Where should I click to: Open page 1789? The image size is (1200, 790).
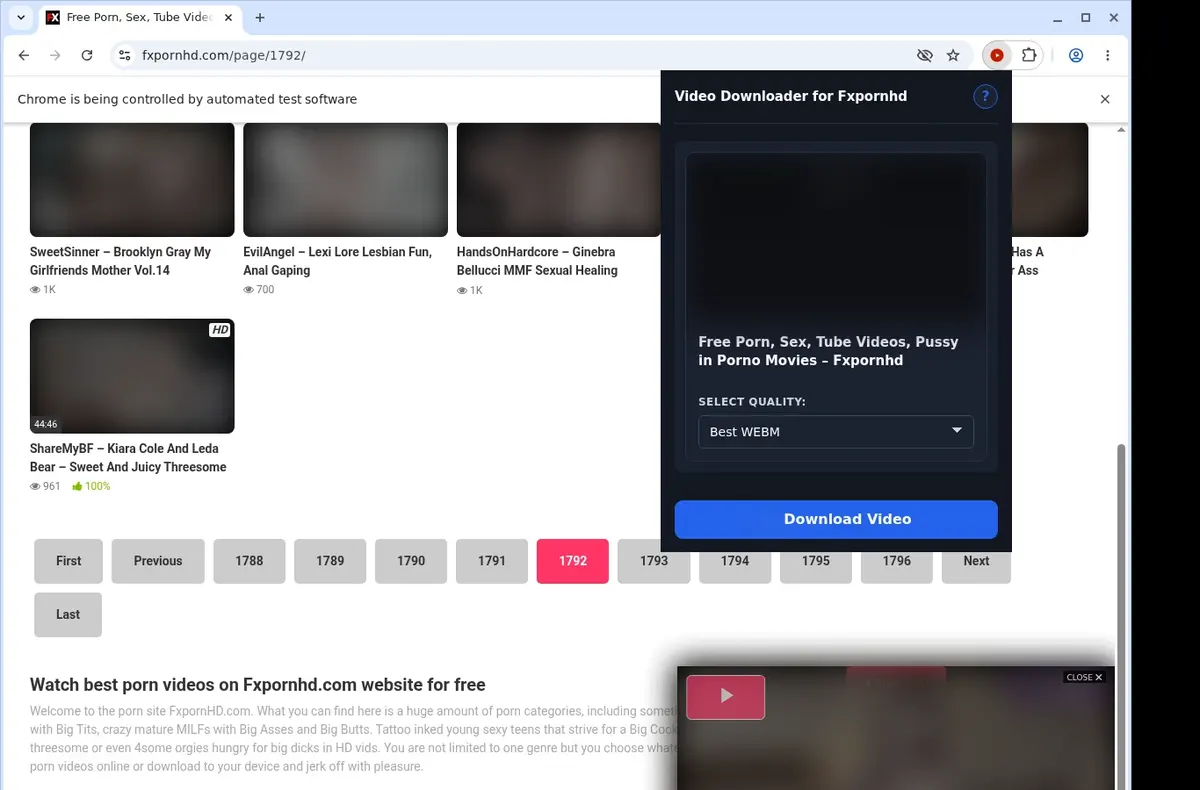[x=330, y=561]
